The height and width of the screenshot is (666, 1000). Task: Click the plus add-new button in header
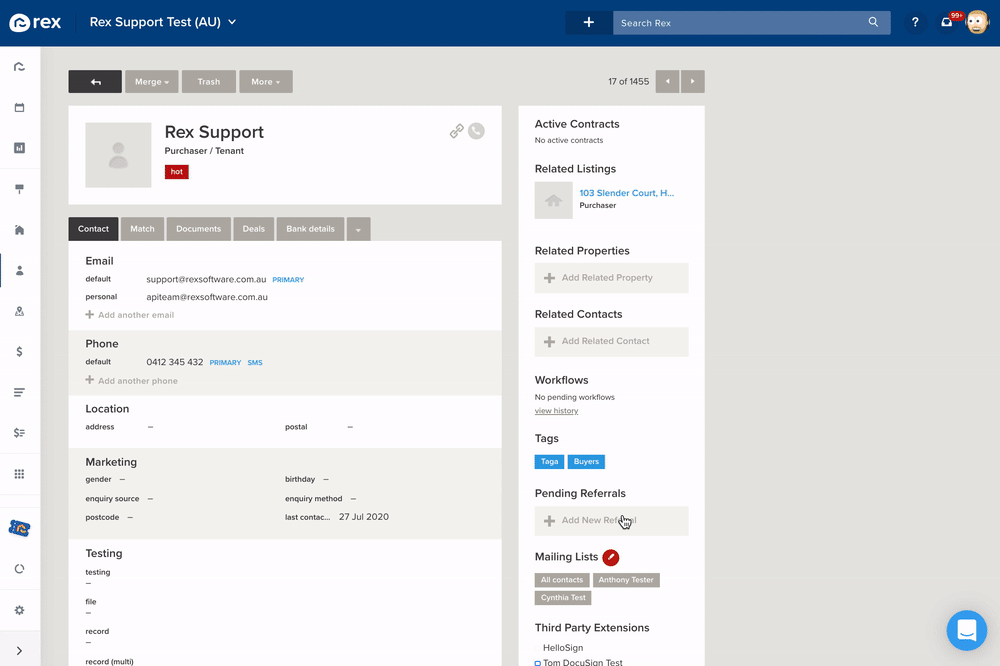pos(589,22)
